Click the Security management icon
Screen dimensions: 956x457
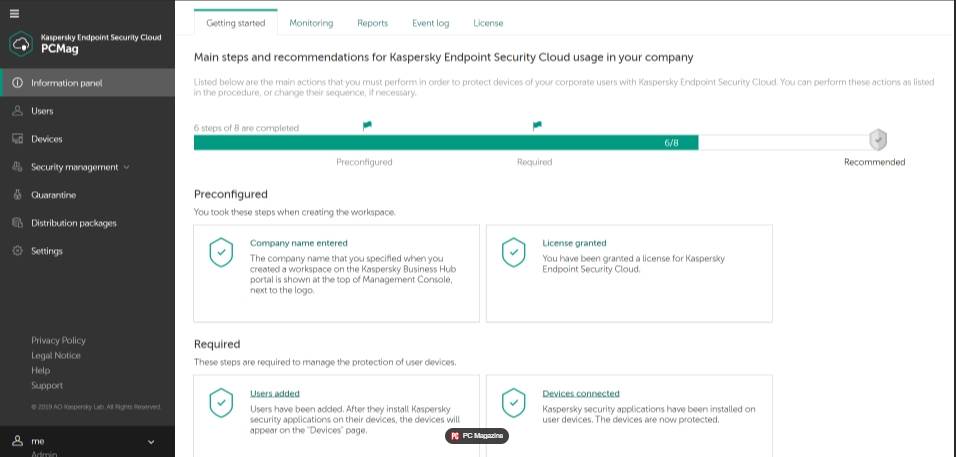click(18, 167)
